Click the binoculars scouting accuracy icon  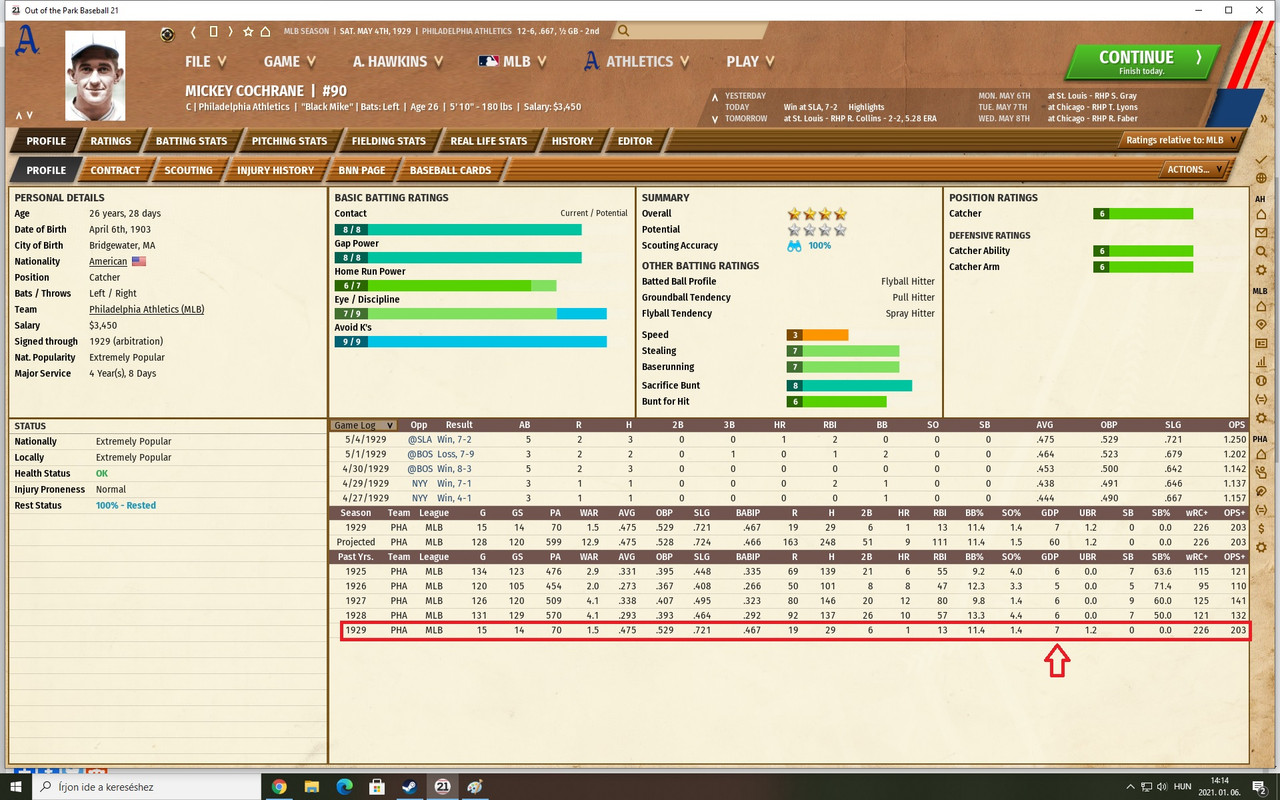(795, 245)
